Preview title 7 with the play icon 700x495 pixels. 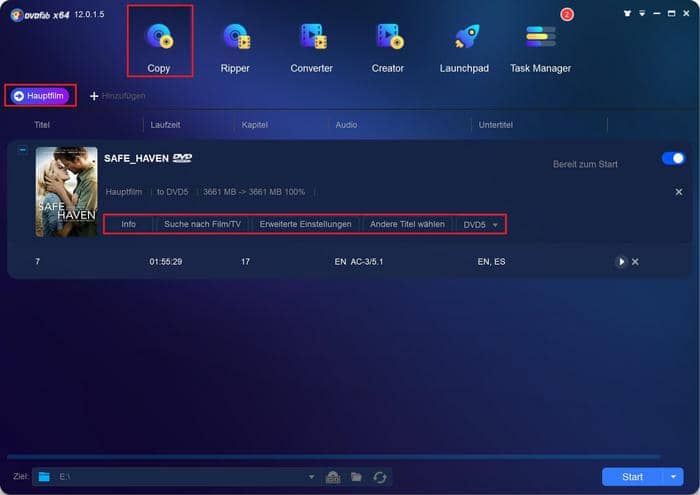(x=621, y=262)
